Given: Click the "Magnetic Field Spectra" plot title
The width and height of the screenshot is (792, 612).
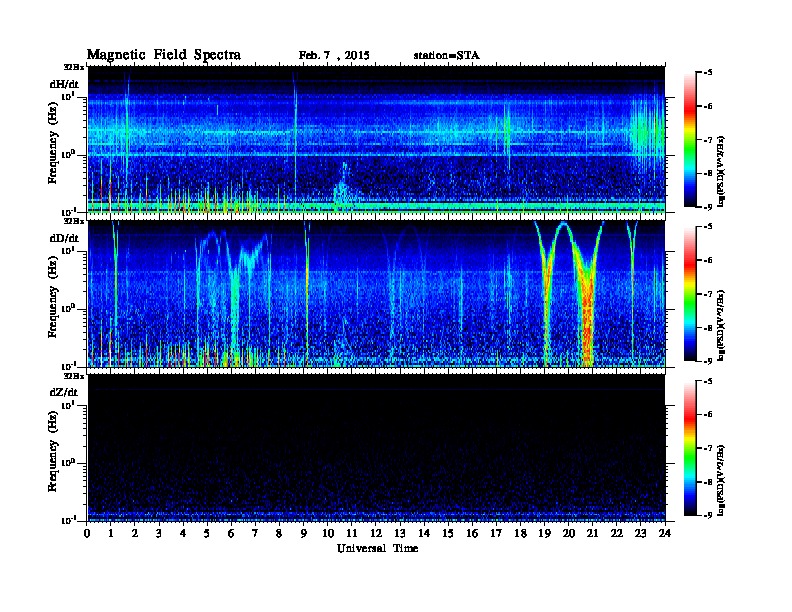Looking at the screenshot, I should (164, 55).
